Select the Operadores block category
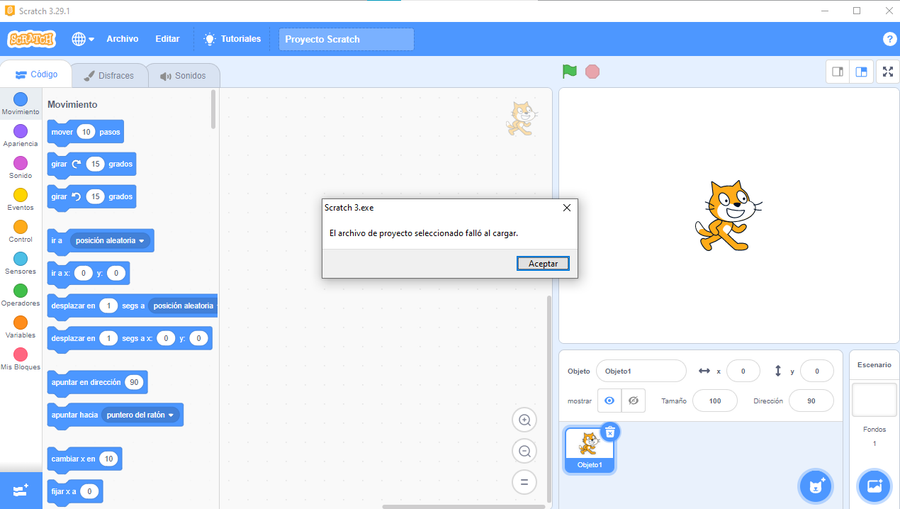Viewport: 900px width, 509px height. (x=21, y=295)
